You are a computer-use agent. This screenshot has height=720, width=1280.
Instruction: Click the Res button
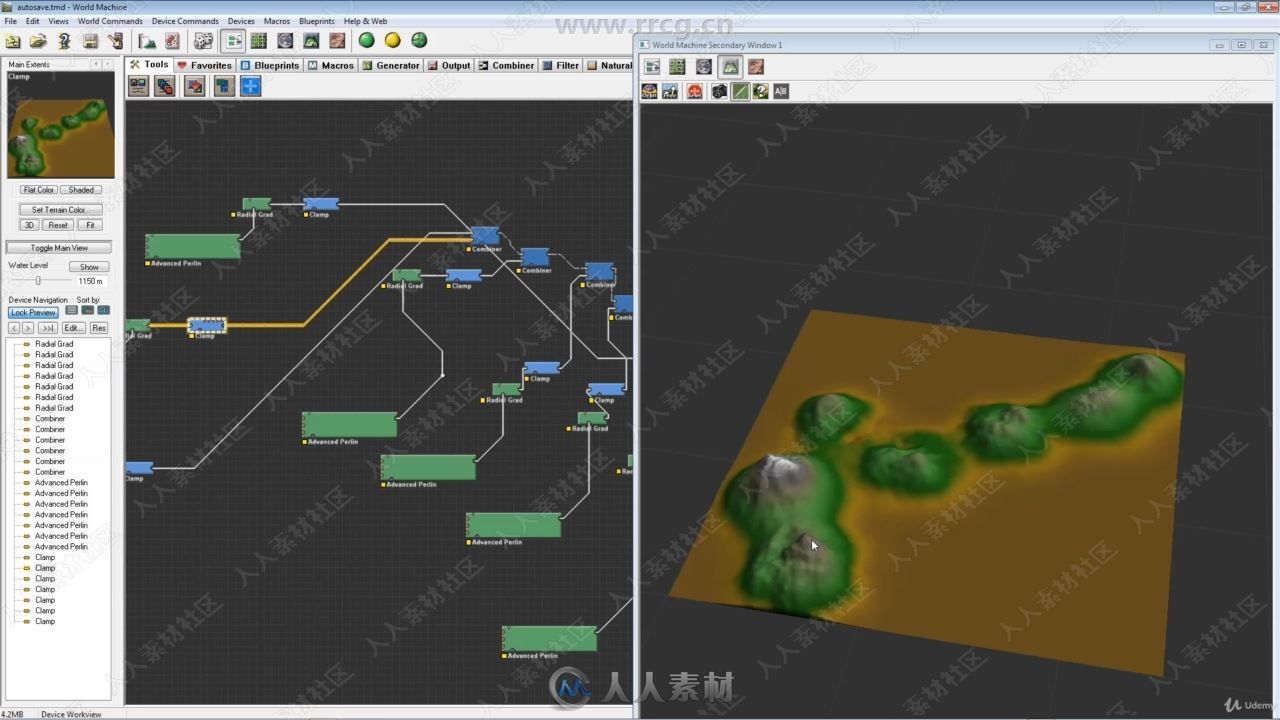tap(99, 328)
